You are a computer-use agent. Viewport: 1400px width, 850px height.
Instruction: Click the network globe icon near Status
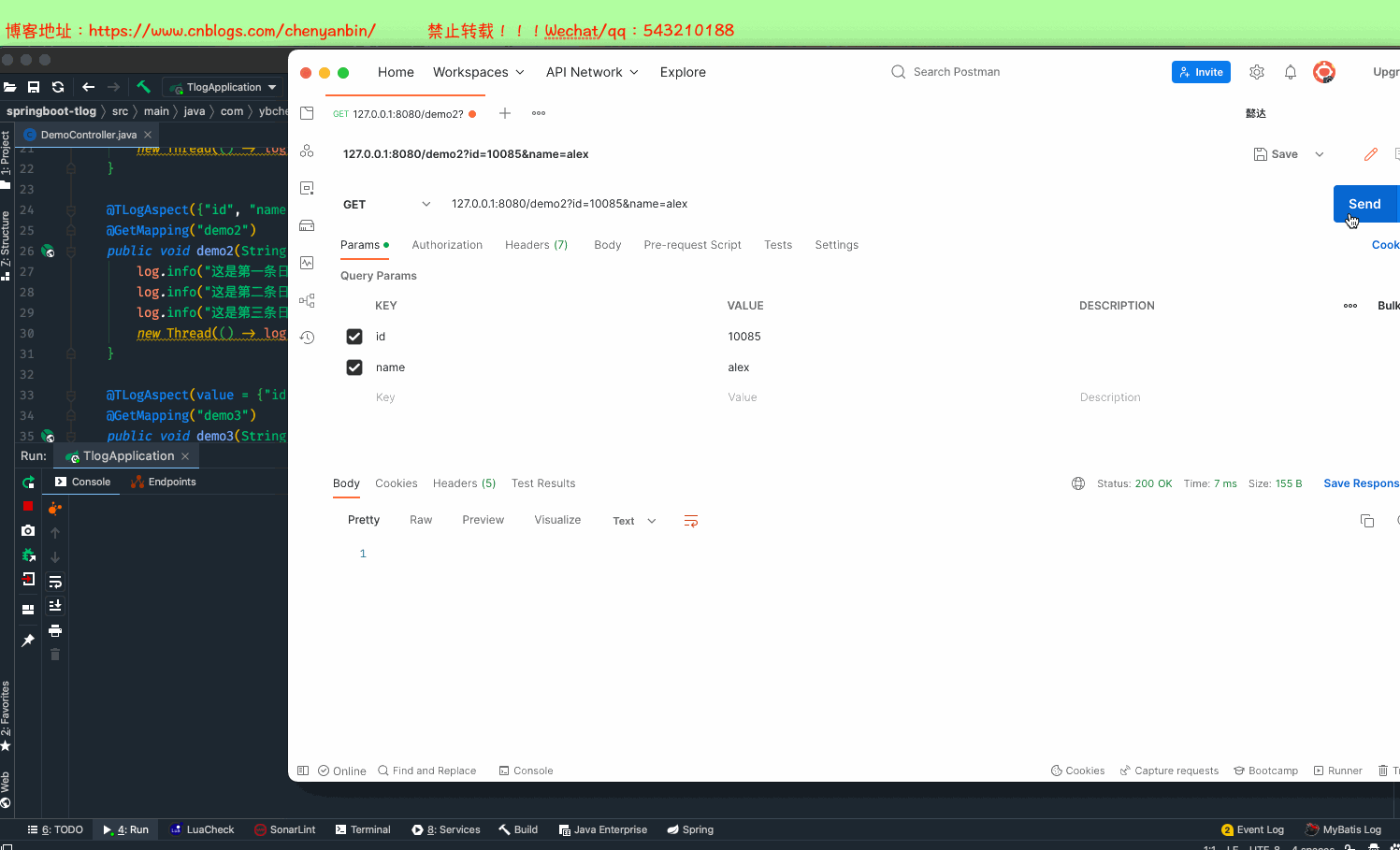tap(1078, 483)
